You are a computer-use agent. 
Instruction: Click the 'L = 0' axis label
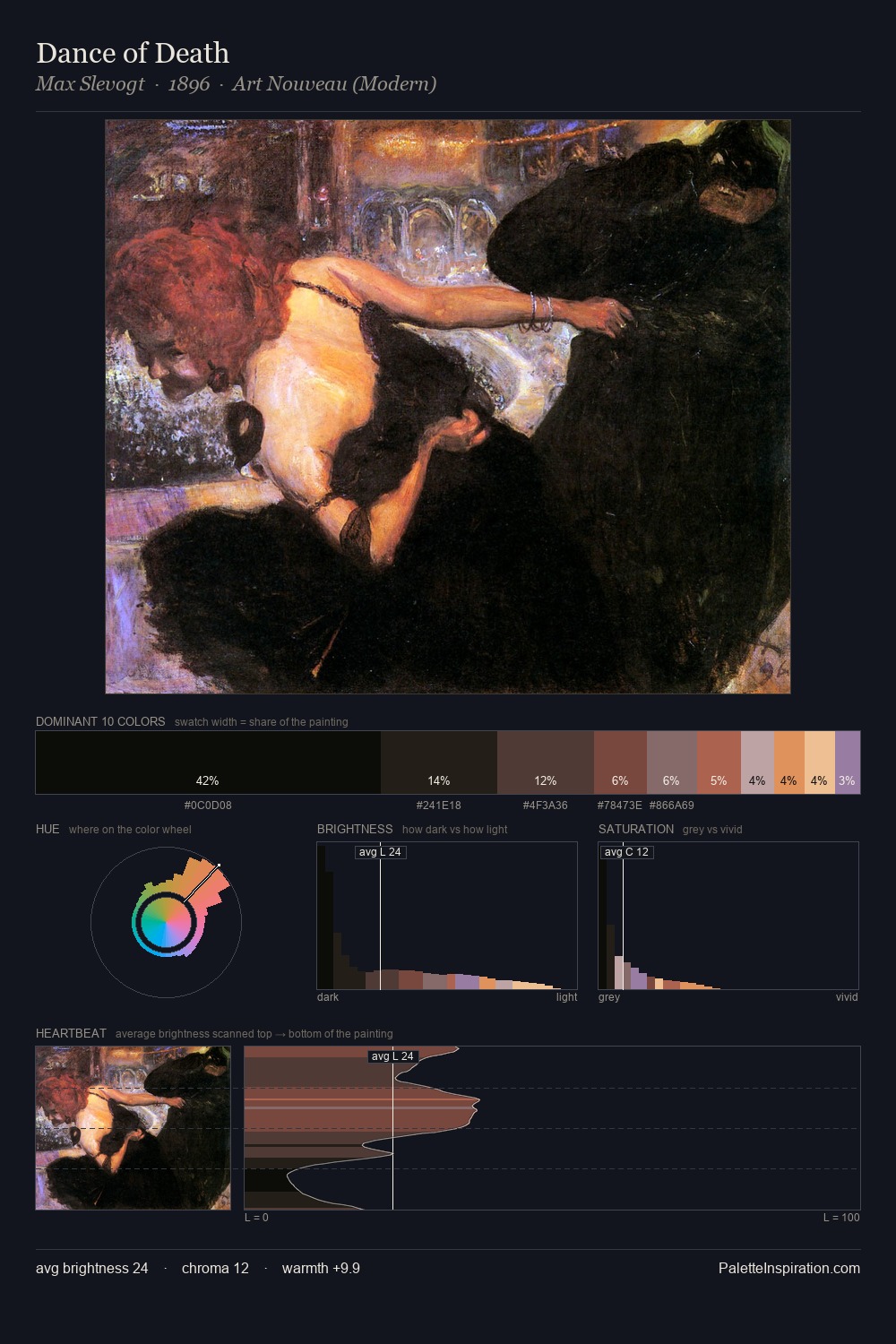point(256,1218)
